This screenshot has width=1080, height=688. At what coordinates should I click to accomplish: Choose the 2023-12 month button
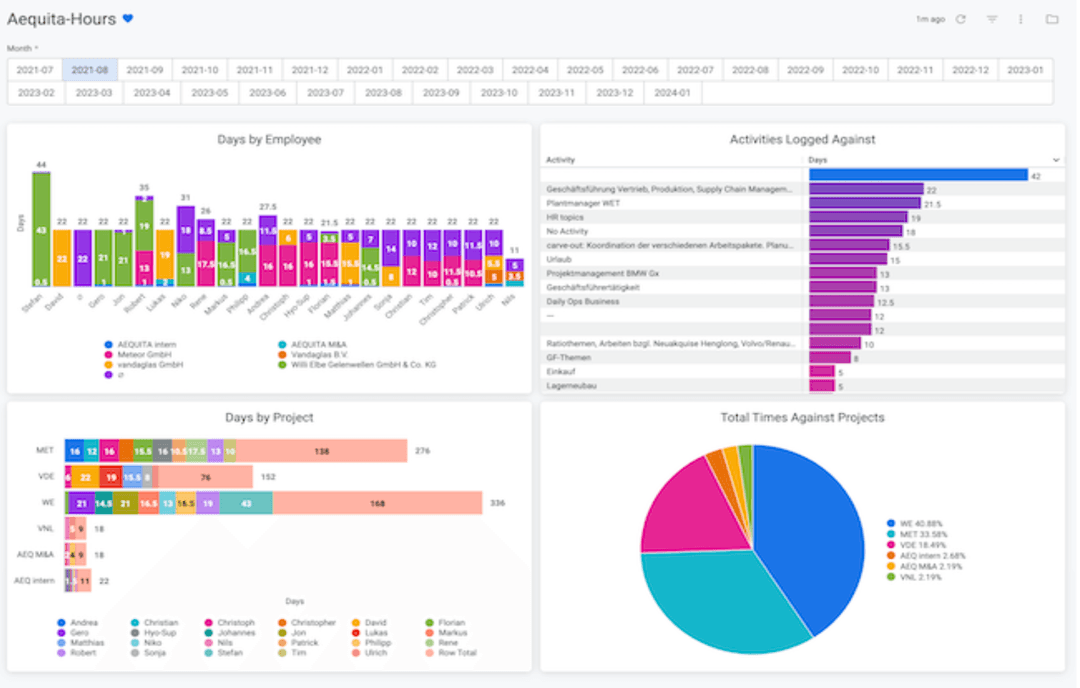tap(614, 92)
